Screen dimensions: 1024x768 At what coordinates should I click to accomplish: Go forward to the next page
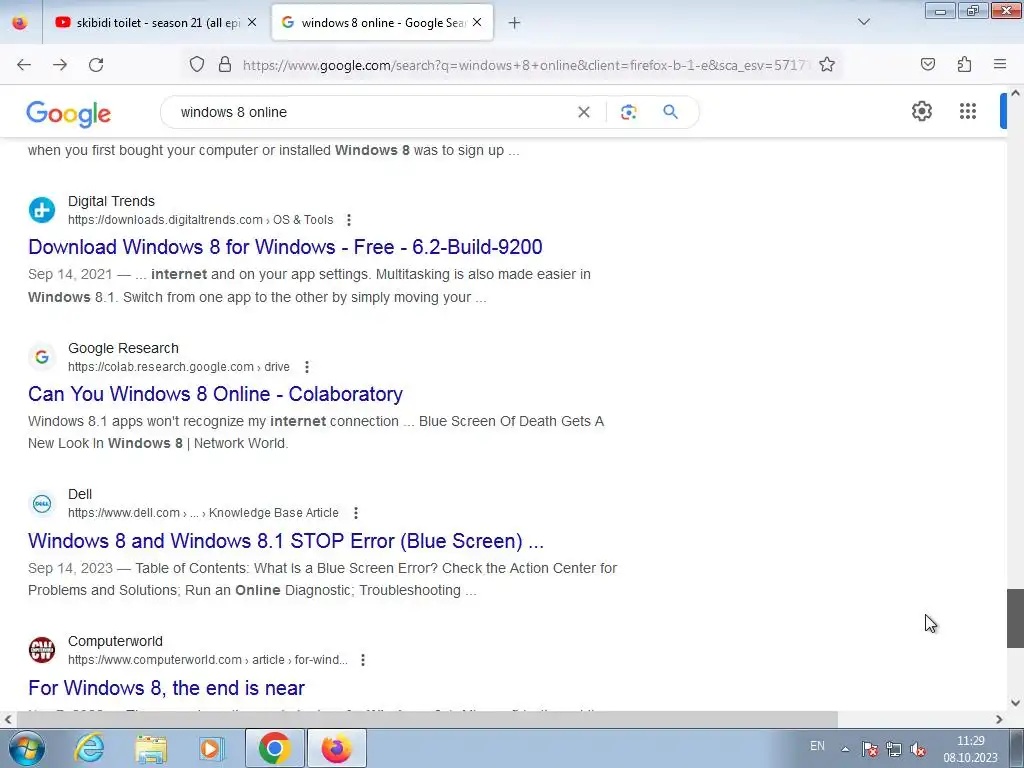click(x=60, y=65)
